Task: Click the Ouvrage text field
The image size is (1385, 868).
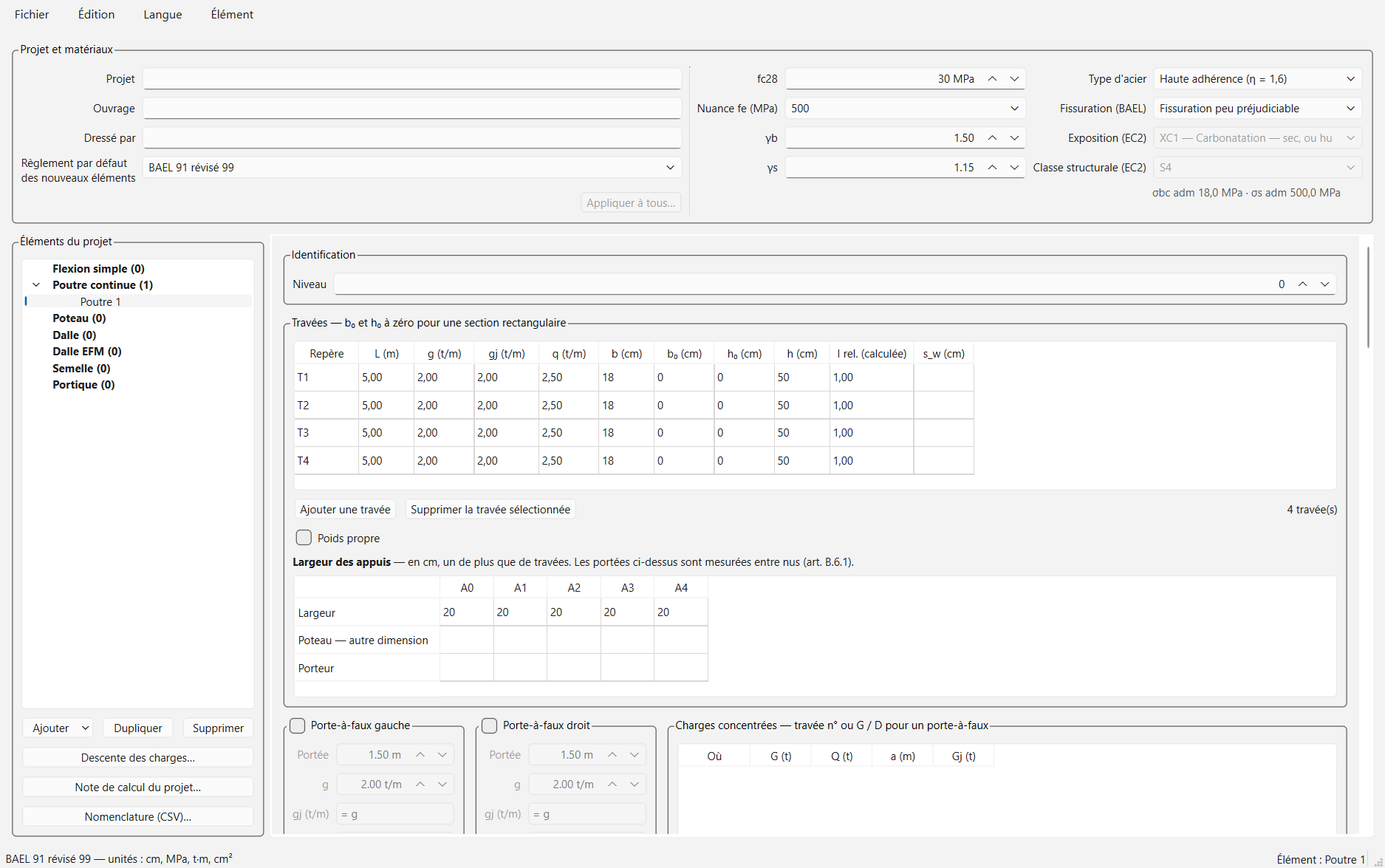Action: coord(412,109)
